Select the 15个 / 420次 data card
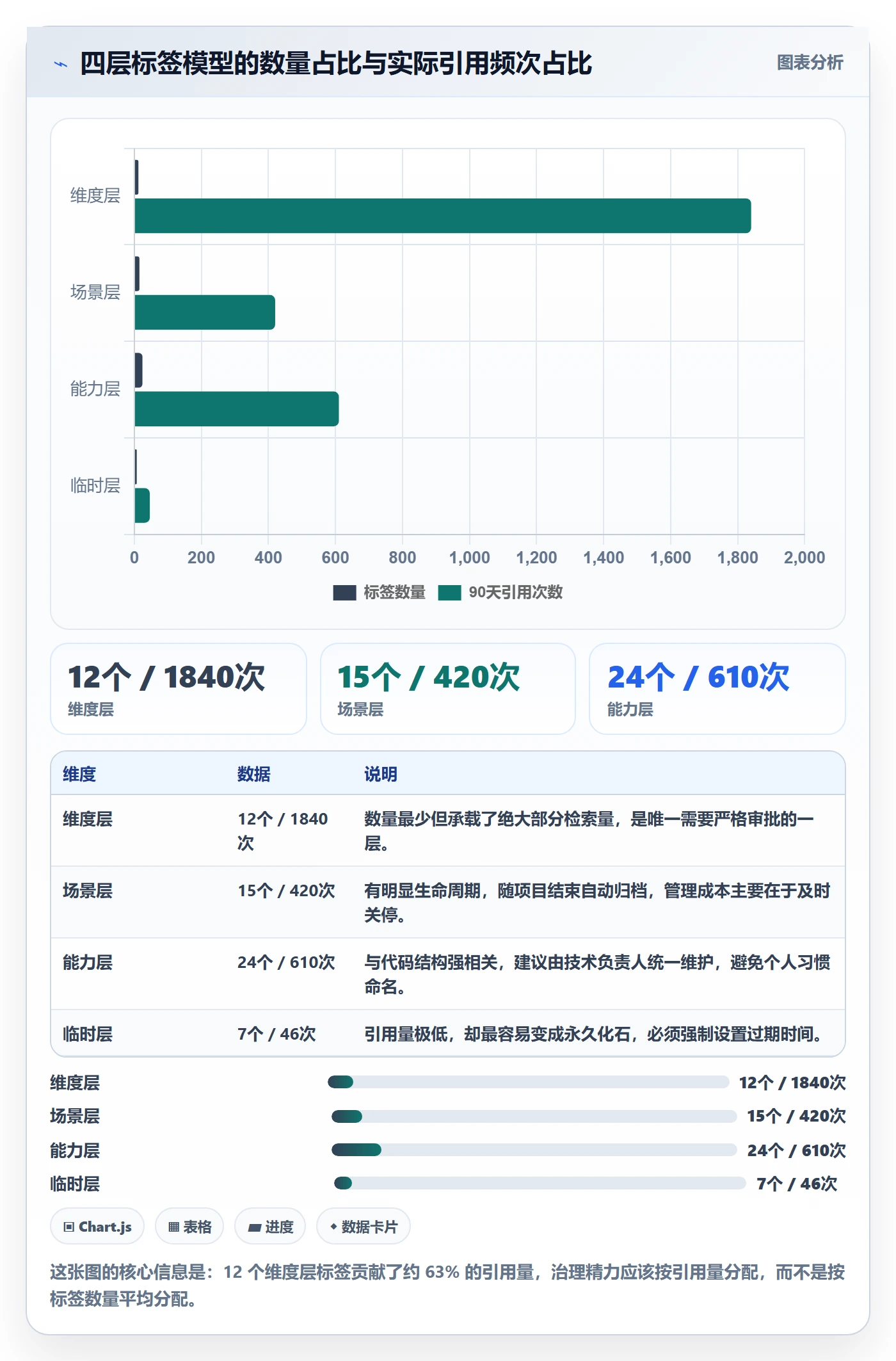The image size is (896, 1361). tap(448, 689)
